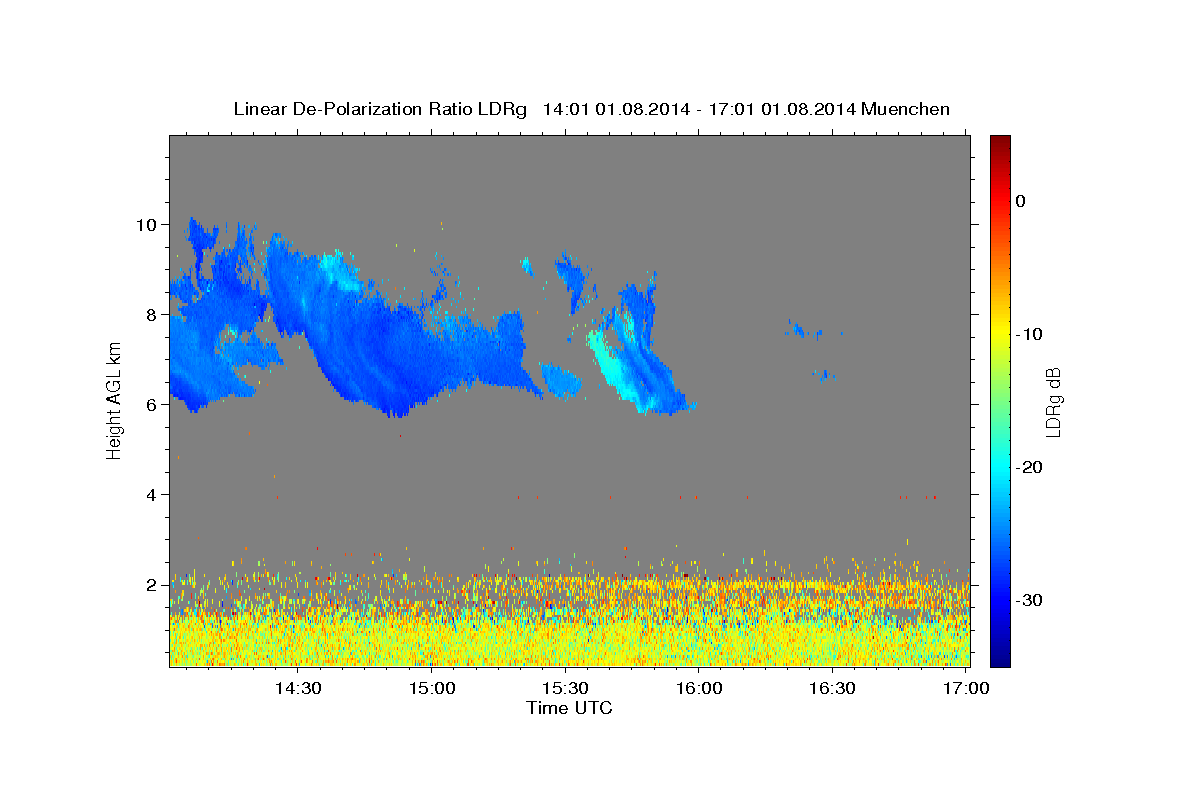The image size is (1200, 800).
Task: Click the 15:30 time tick label
Action: [x=565, y=688]
